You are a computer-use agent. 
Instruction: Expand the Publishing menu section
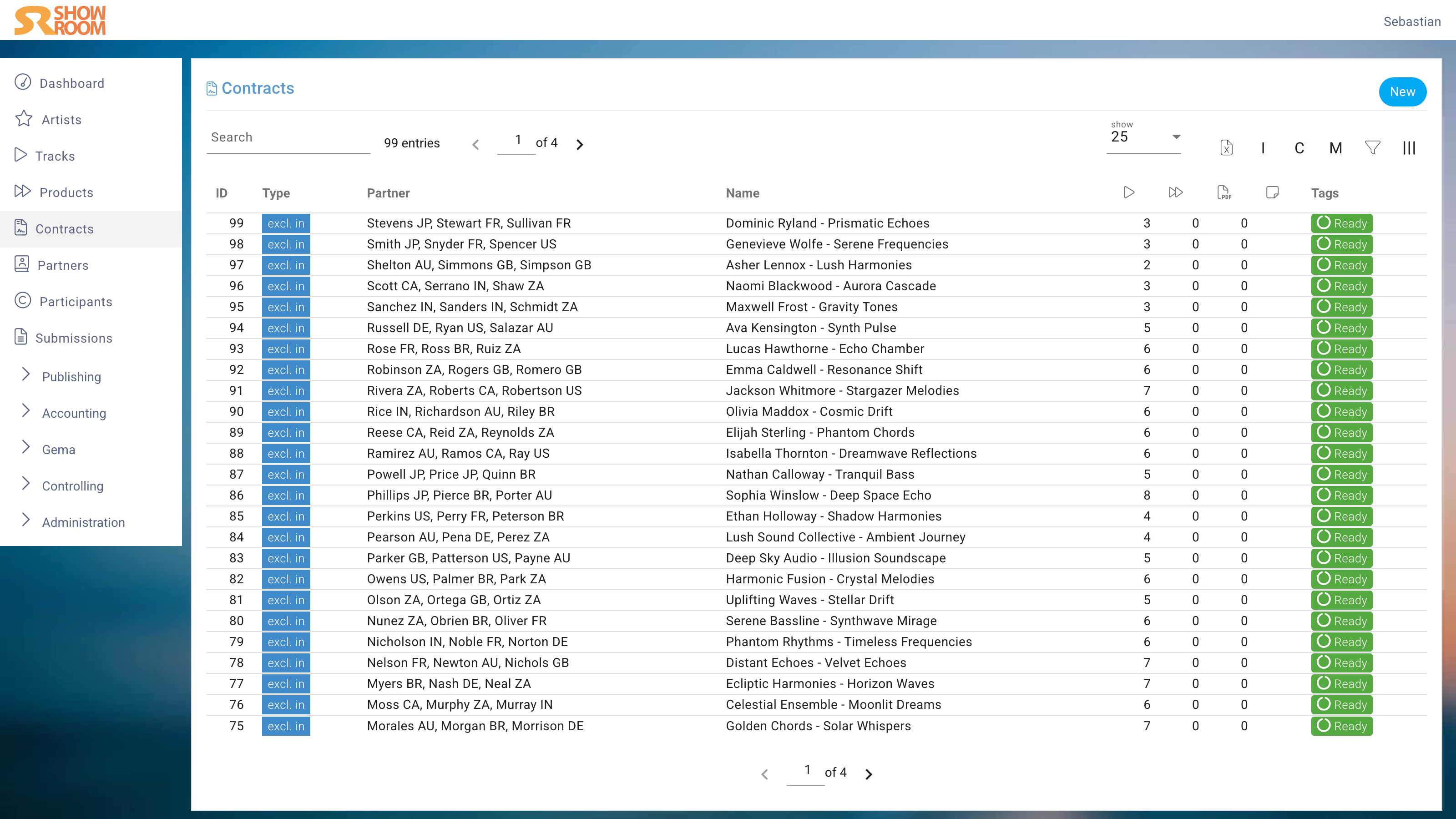click(x=71, y=376)
